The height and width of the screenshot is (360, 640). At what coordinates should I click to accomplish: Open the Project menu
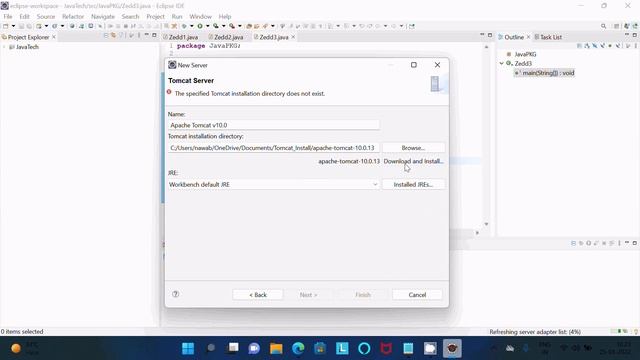pos(156,16)
